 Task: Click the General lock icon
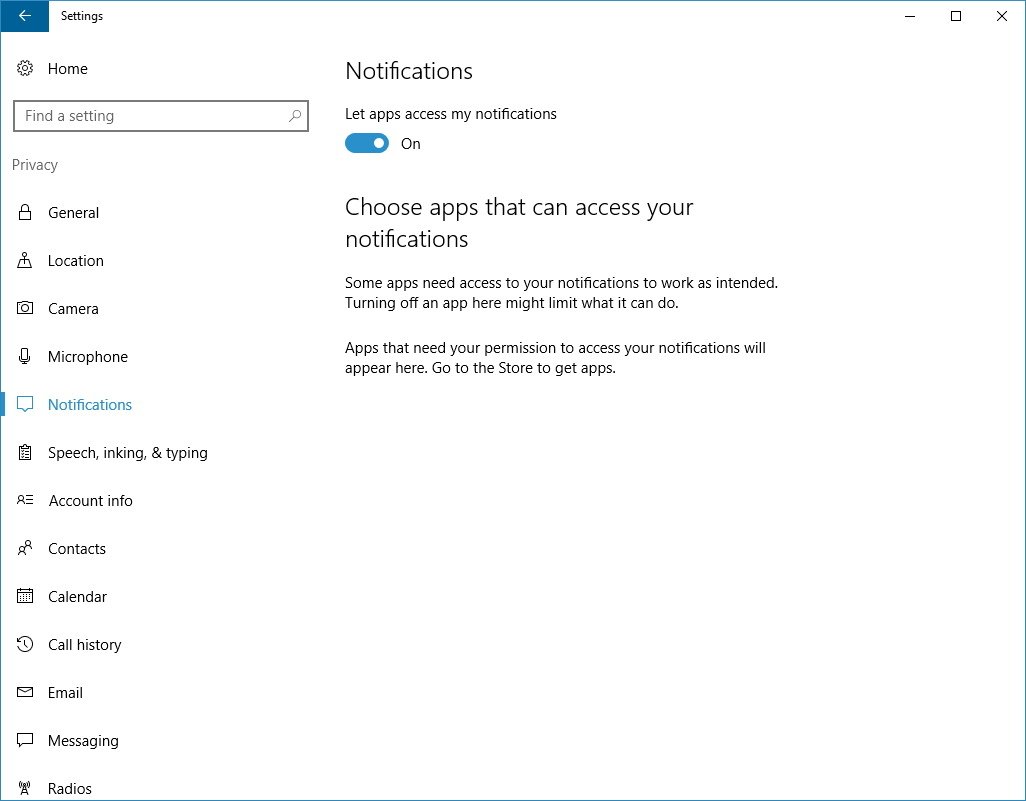(x=25, y=213)
